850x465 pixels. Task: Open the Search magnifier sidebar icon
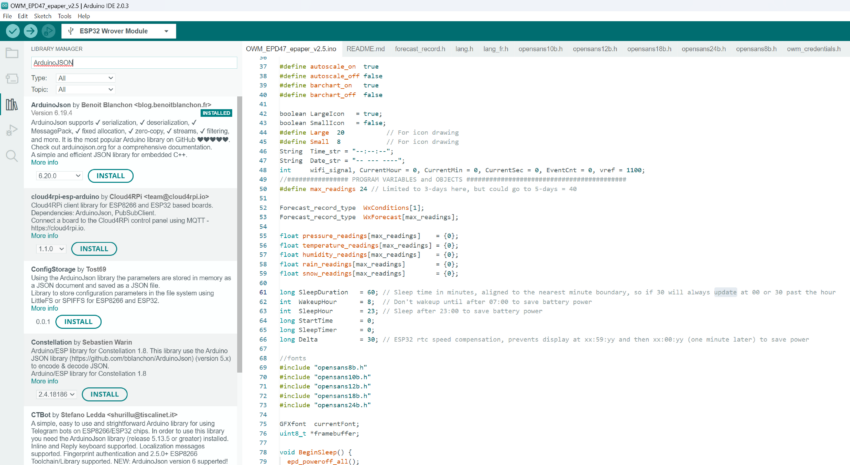coord(12,156)
